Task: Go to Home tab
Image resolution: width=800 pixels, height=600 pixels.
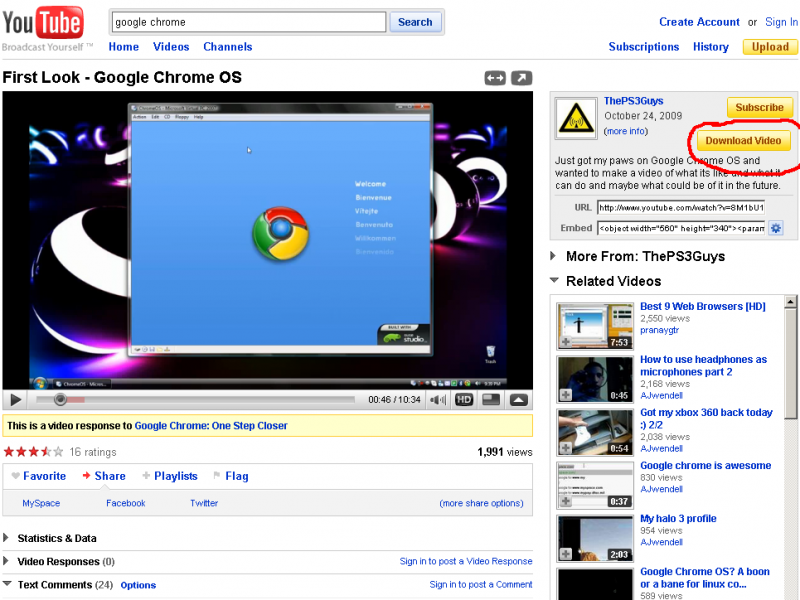Action: click(123, 47)
